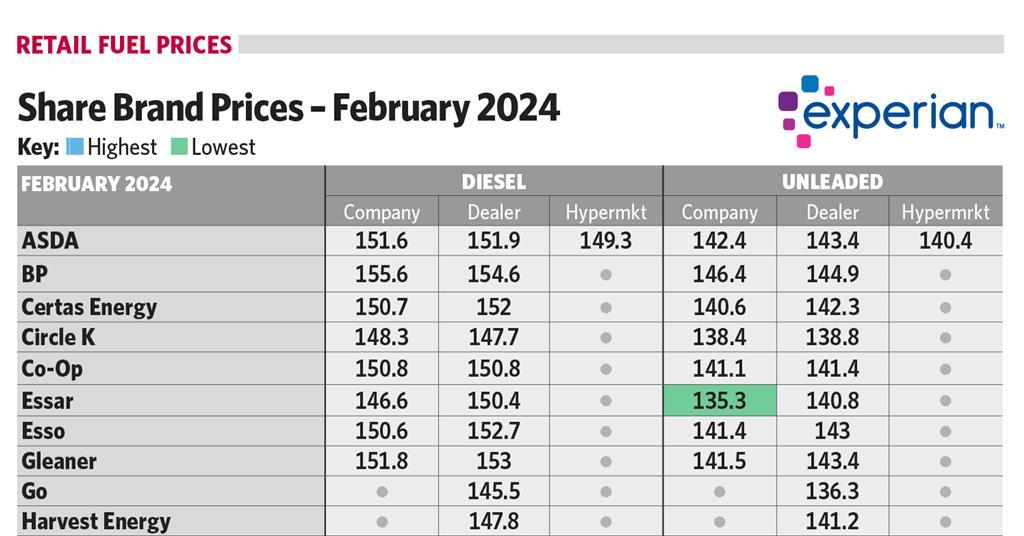Click Certas Energy diesel company price 150.7
This screenshot has height=536, width=1024.
(x=381, y=307)
